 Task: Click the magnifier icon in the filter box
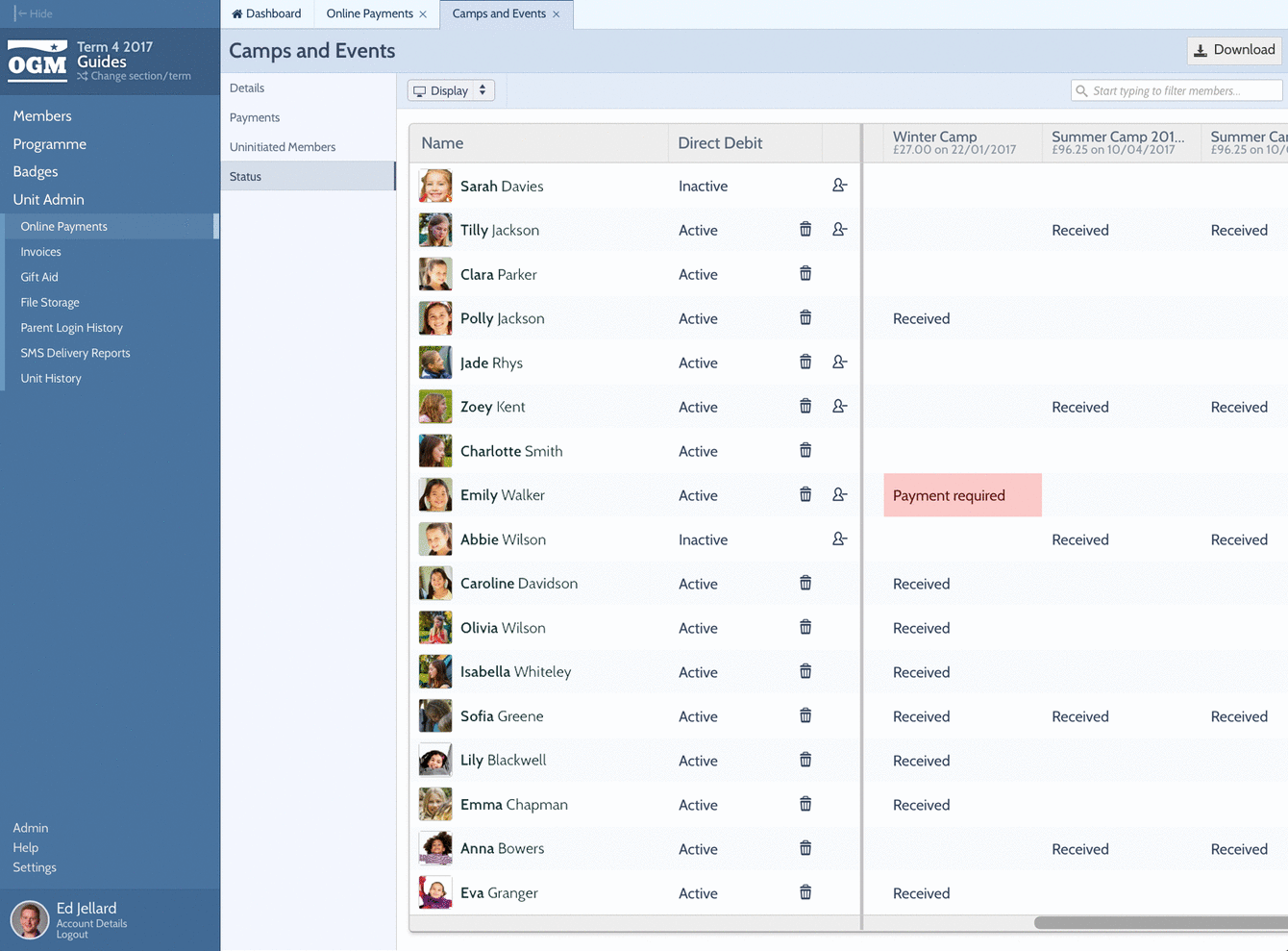point(1083,89)
